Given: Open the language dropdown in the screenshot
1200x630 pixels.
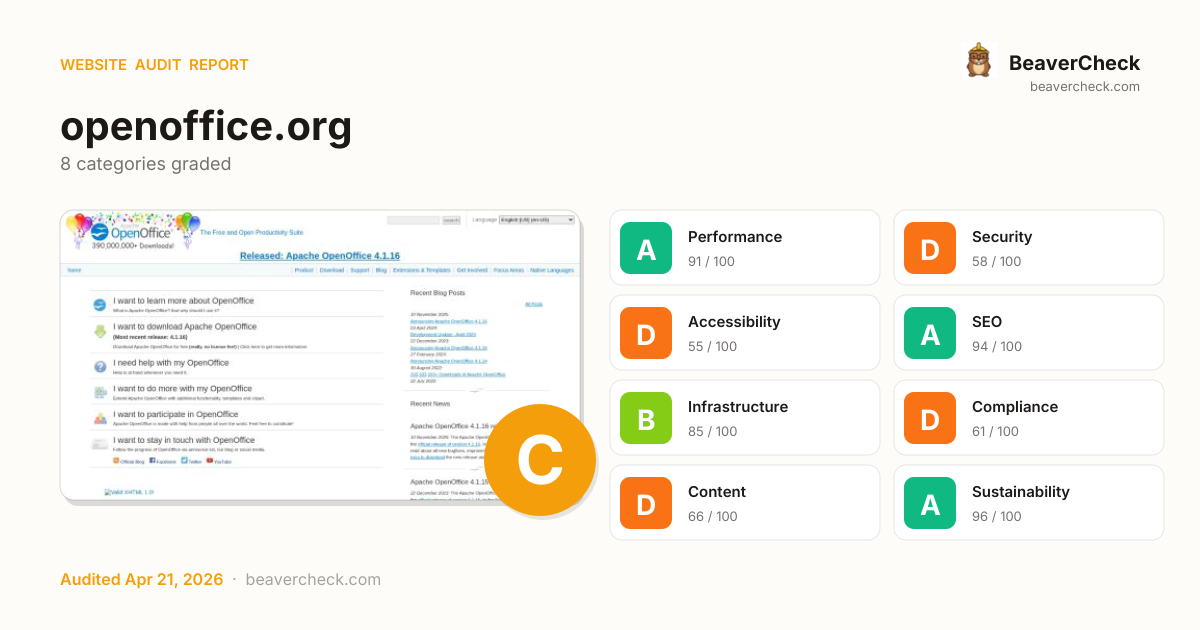Looking at the screenshot, I should 536,220.
